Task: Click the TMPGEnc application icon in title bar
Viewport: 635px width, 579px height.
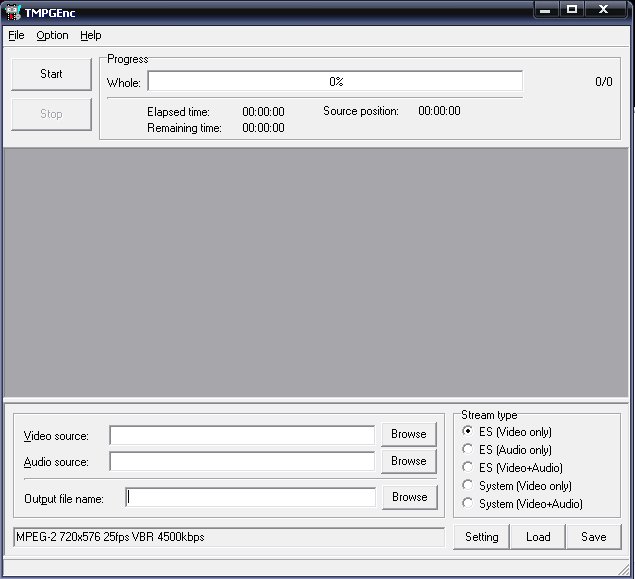Action: pyautogui.click(x=13, y=13)
